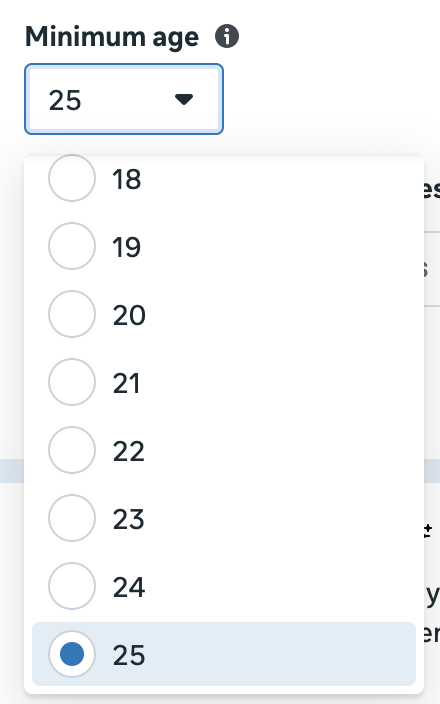This screenshot has height=704, width=440.
Task: Select the radio circle beside 19
Action: (72, 246)
